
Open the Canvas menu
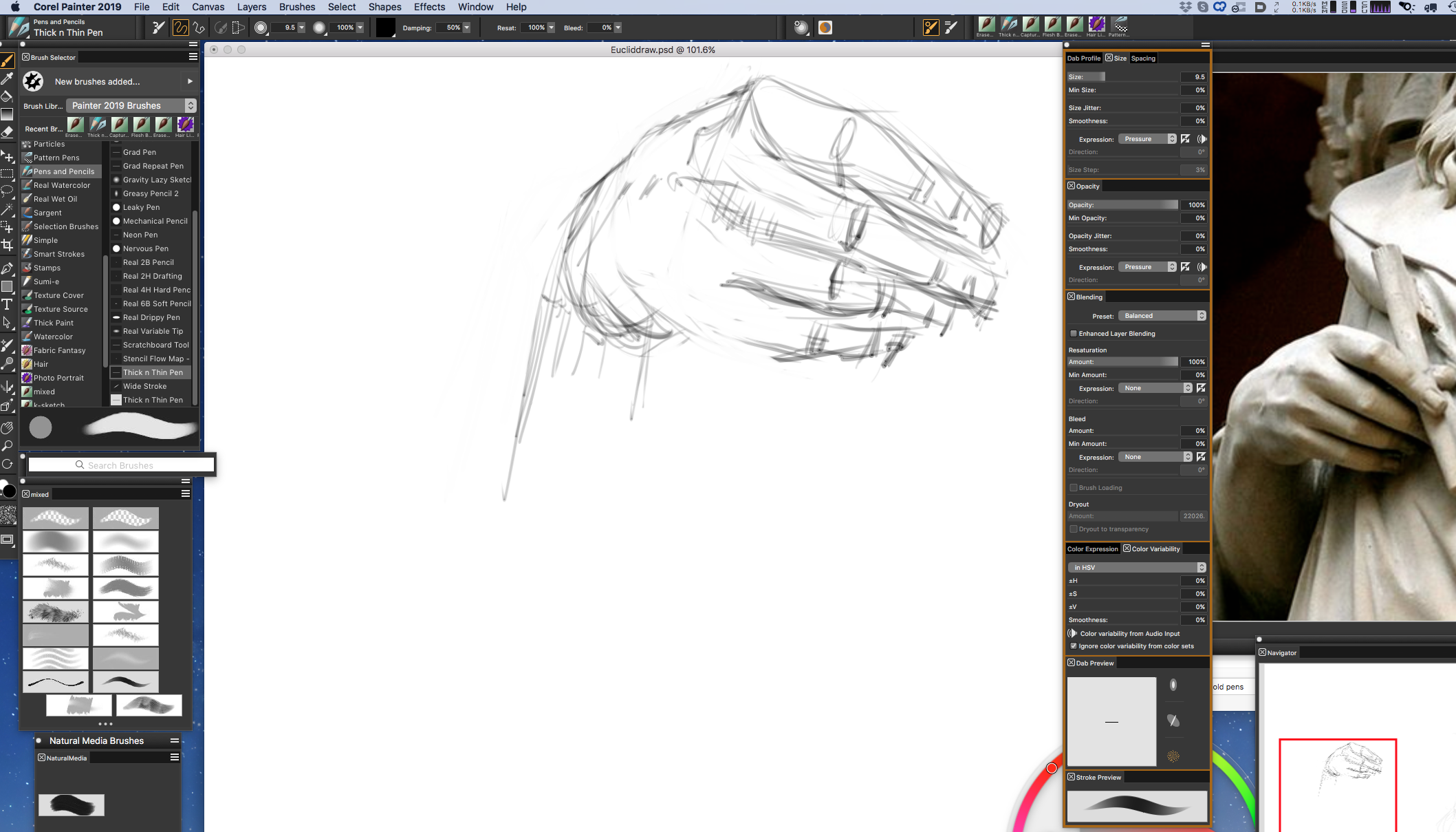point(208,7)
